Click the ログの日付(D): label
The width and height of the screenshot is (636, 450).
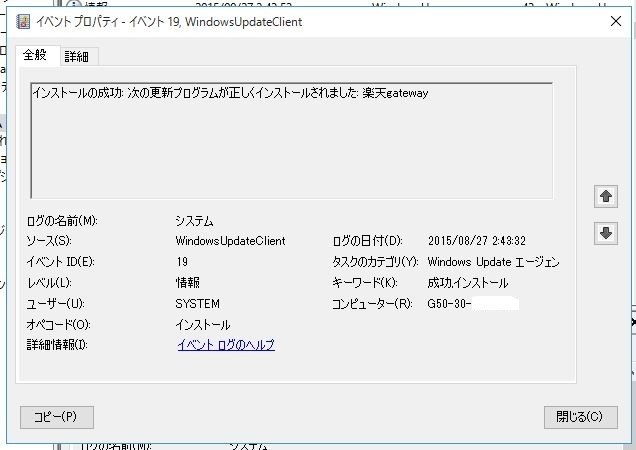(367, 241)
